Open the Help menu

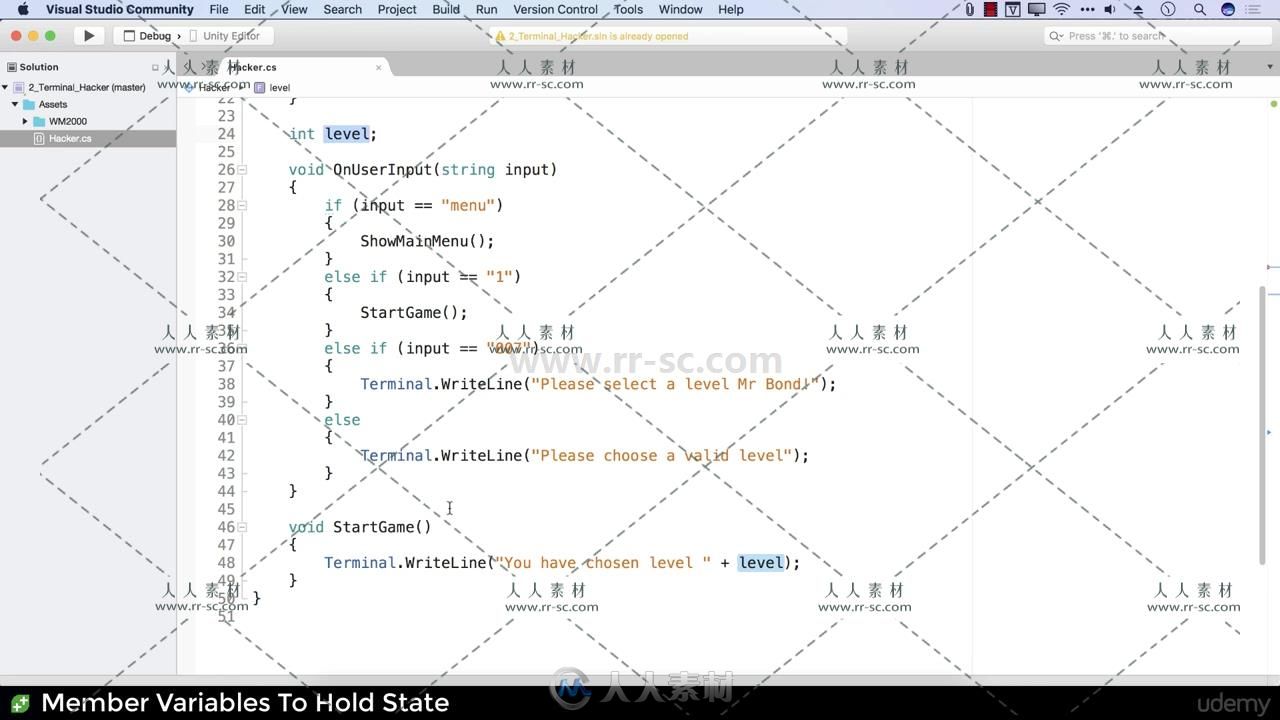click(731, 9)
